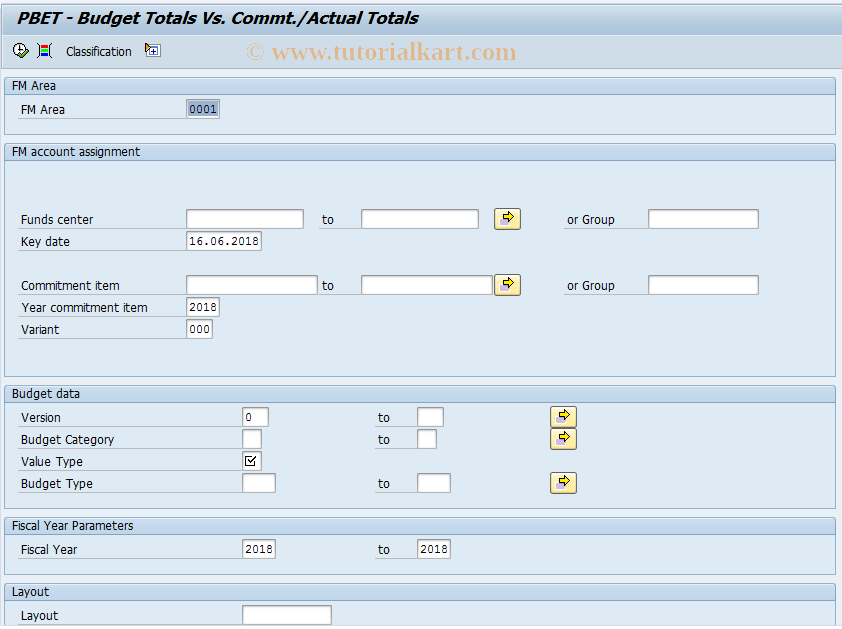Click the Year commitment item field

203,307
